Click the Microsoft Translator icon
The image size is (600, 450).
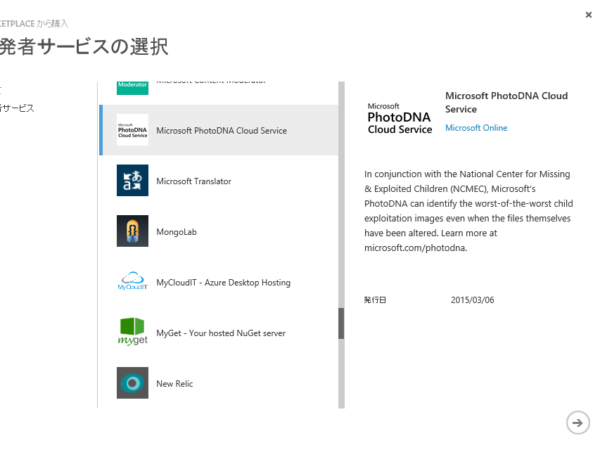tap(132, 180)
